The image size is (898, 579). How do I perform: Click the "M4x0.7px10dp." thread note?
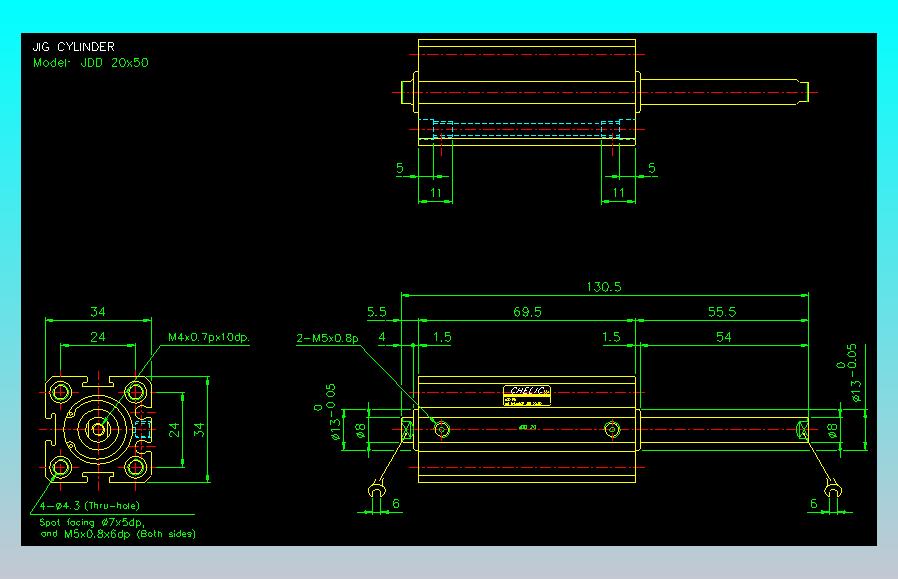(209, 337)
